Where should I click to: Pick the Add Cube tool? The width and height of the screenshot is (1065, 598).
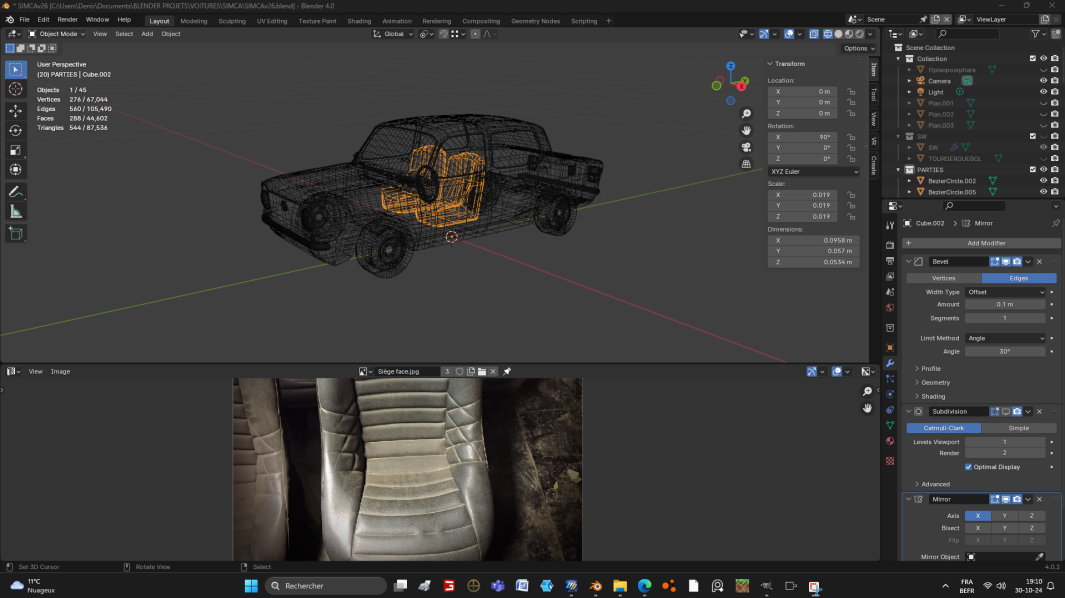point(15,233)
